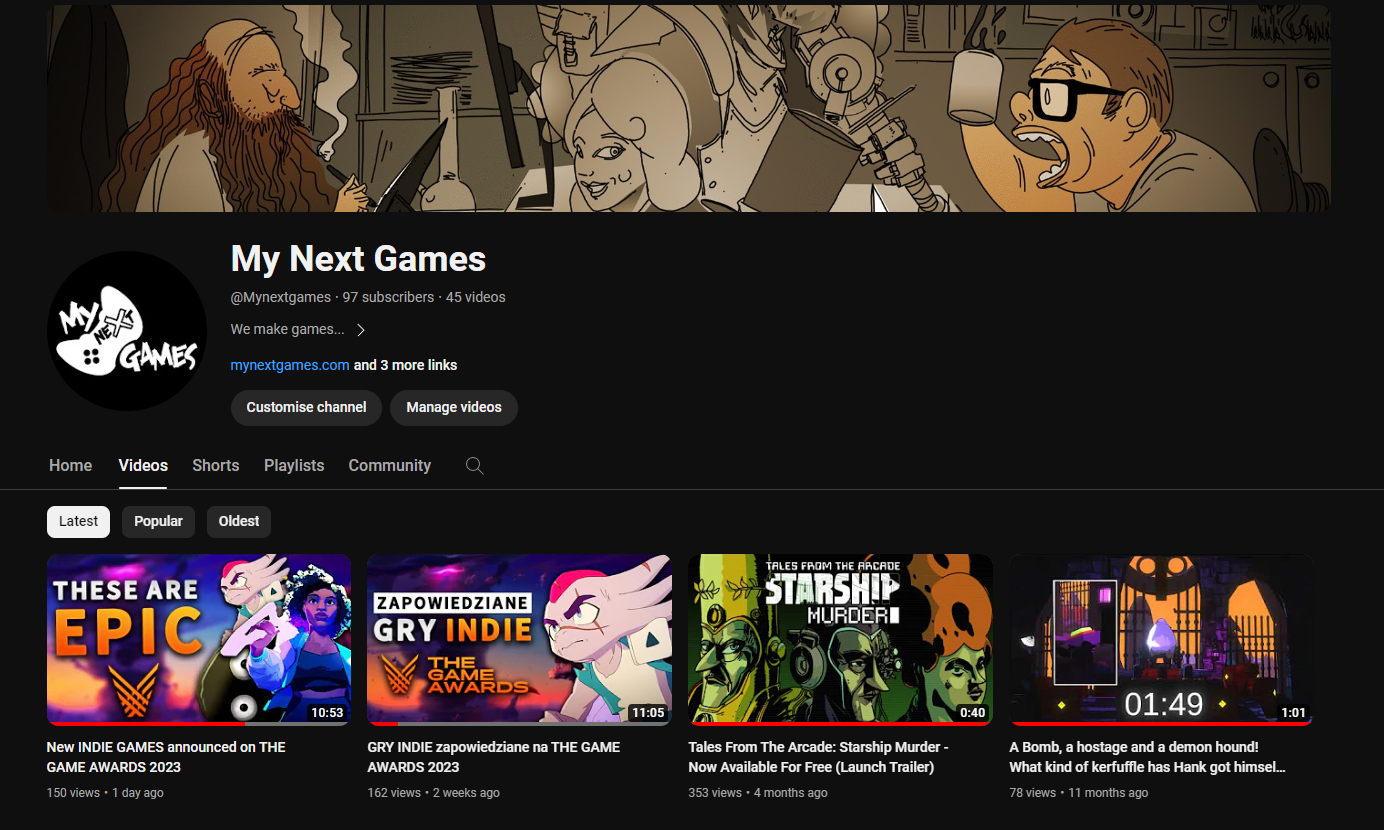Click the 'My Next Games' channel name heading

pos(358,259)
